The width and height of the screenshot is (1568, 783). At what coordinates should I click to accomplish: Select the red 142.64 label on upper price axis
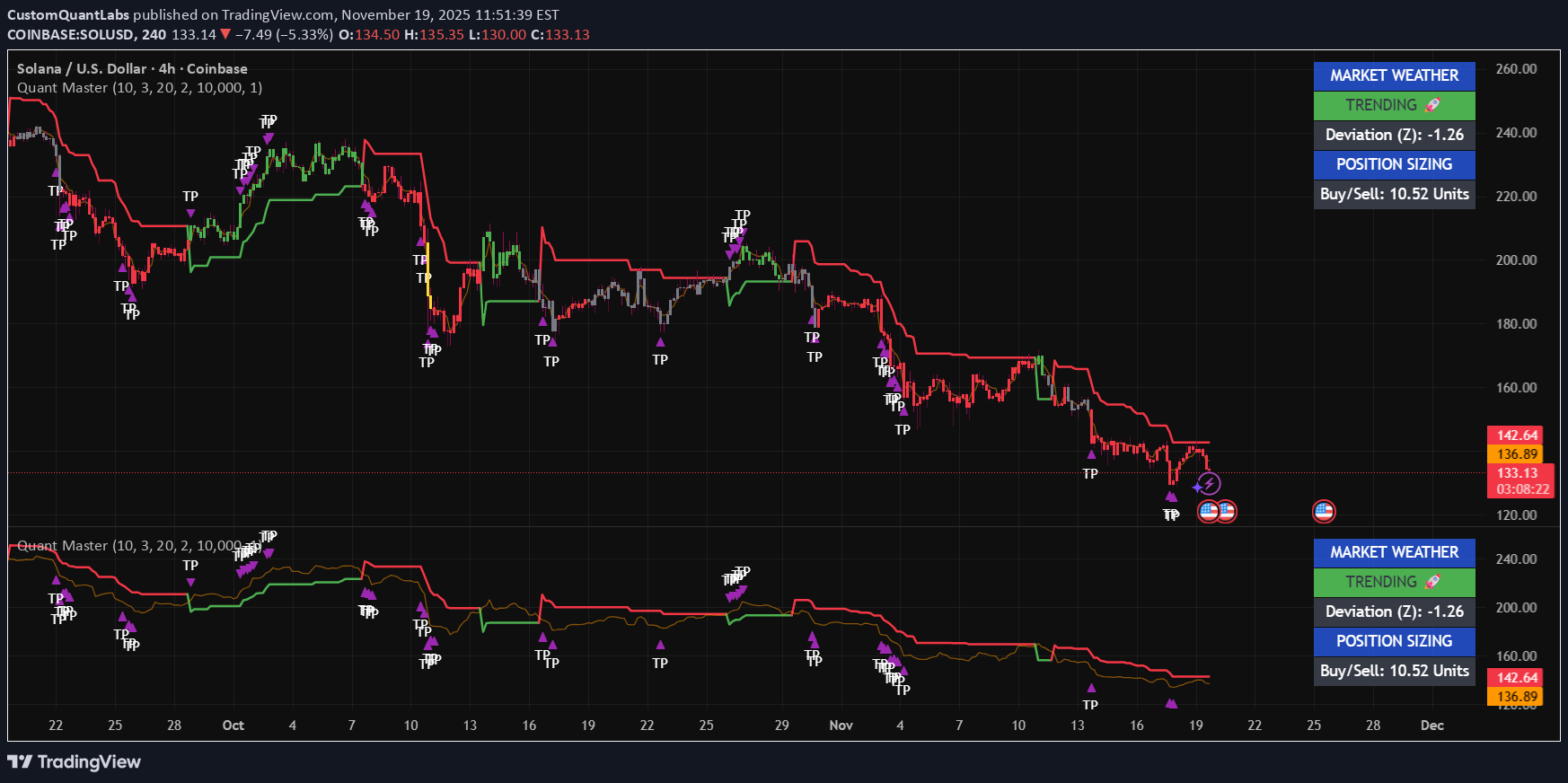click(1517, 435)
